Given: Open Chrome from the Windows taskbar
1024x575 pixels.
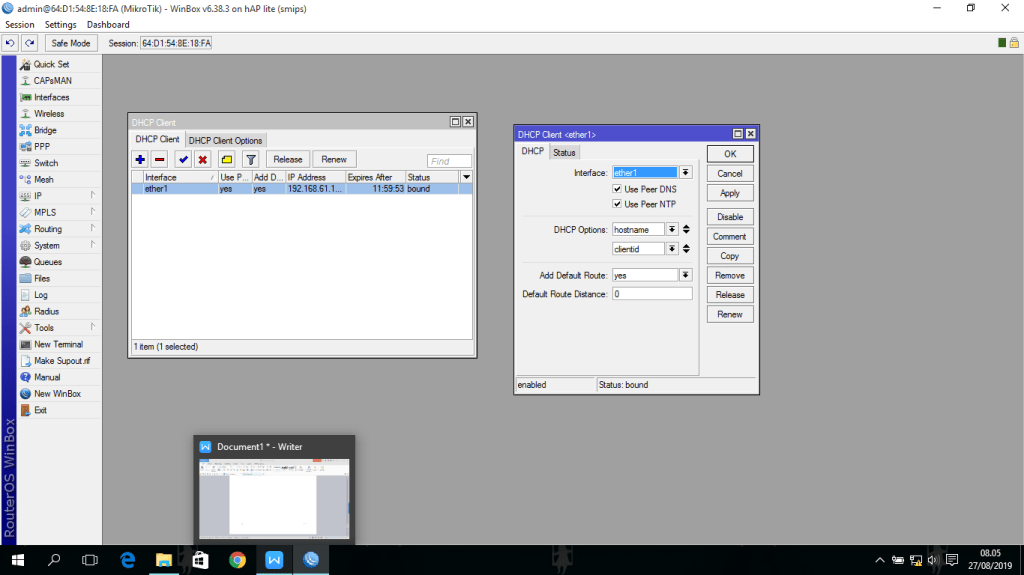Looking at the screenshot, I should tap(237, 560).
